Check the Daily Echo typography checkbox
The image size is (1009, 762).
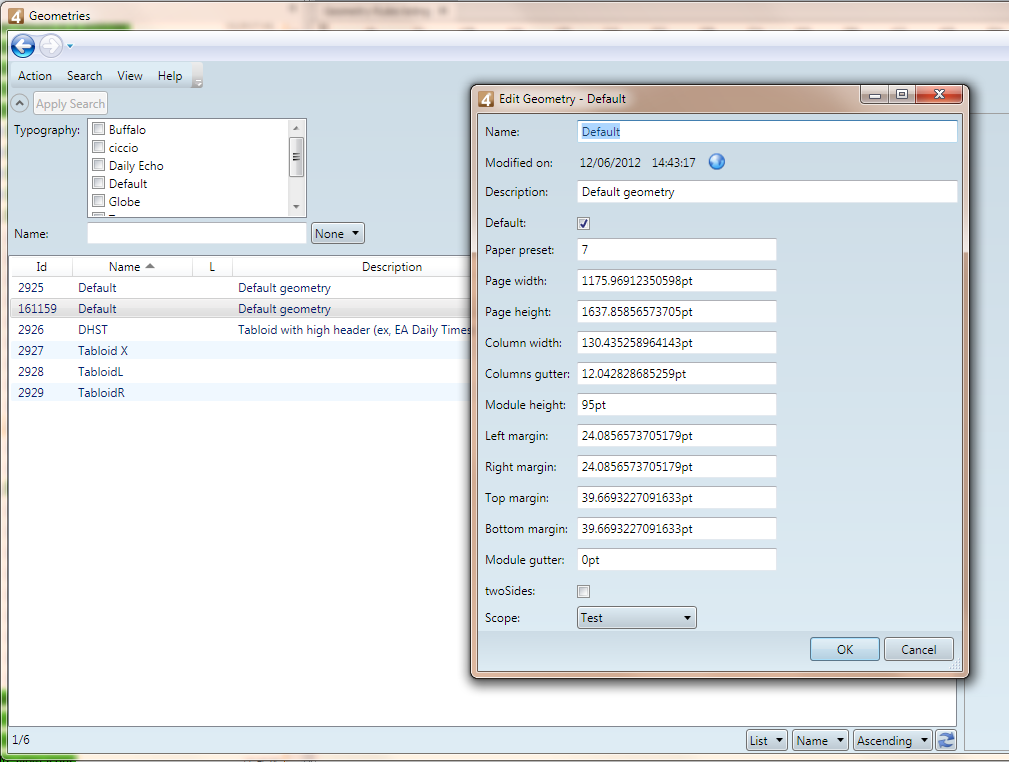pyautogui.click(x=98, y=165)
